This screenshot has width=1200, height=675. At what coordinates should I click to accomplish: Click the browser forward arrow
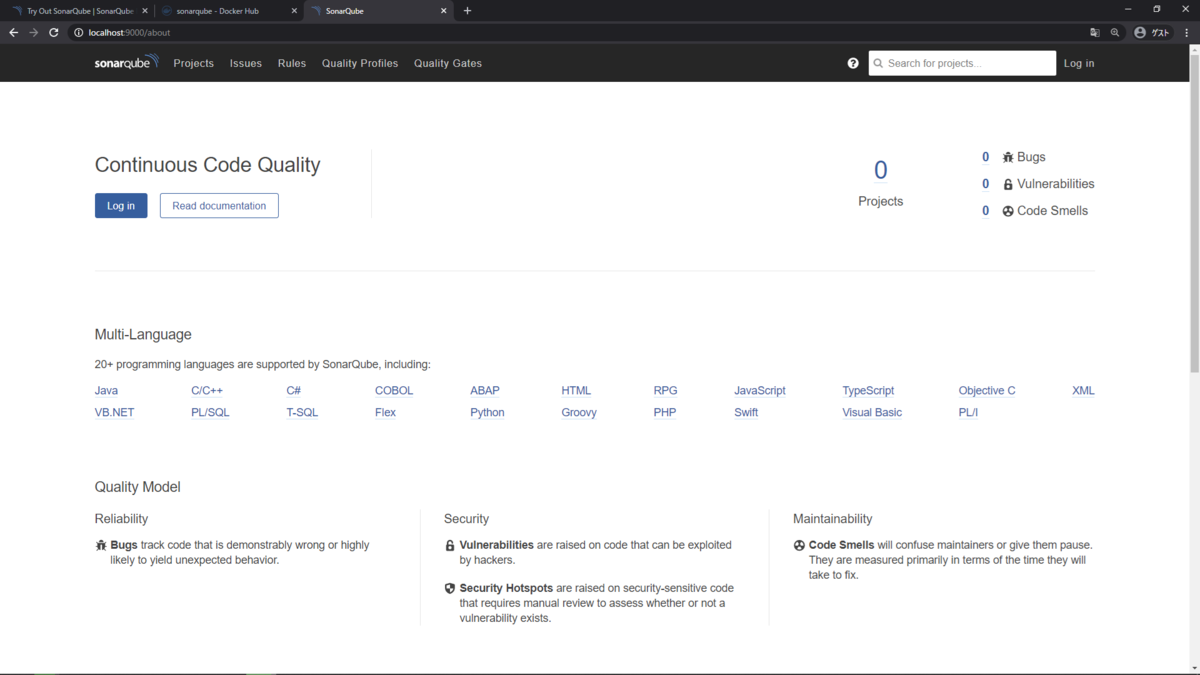click(x=33, y=32)
